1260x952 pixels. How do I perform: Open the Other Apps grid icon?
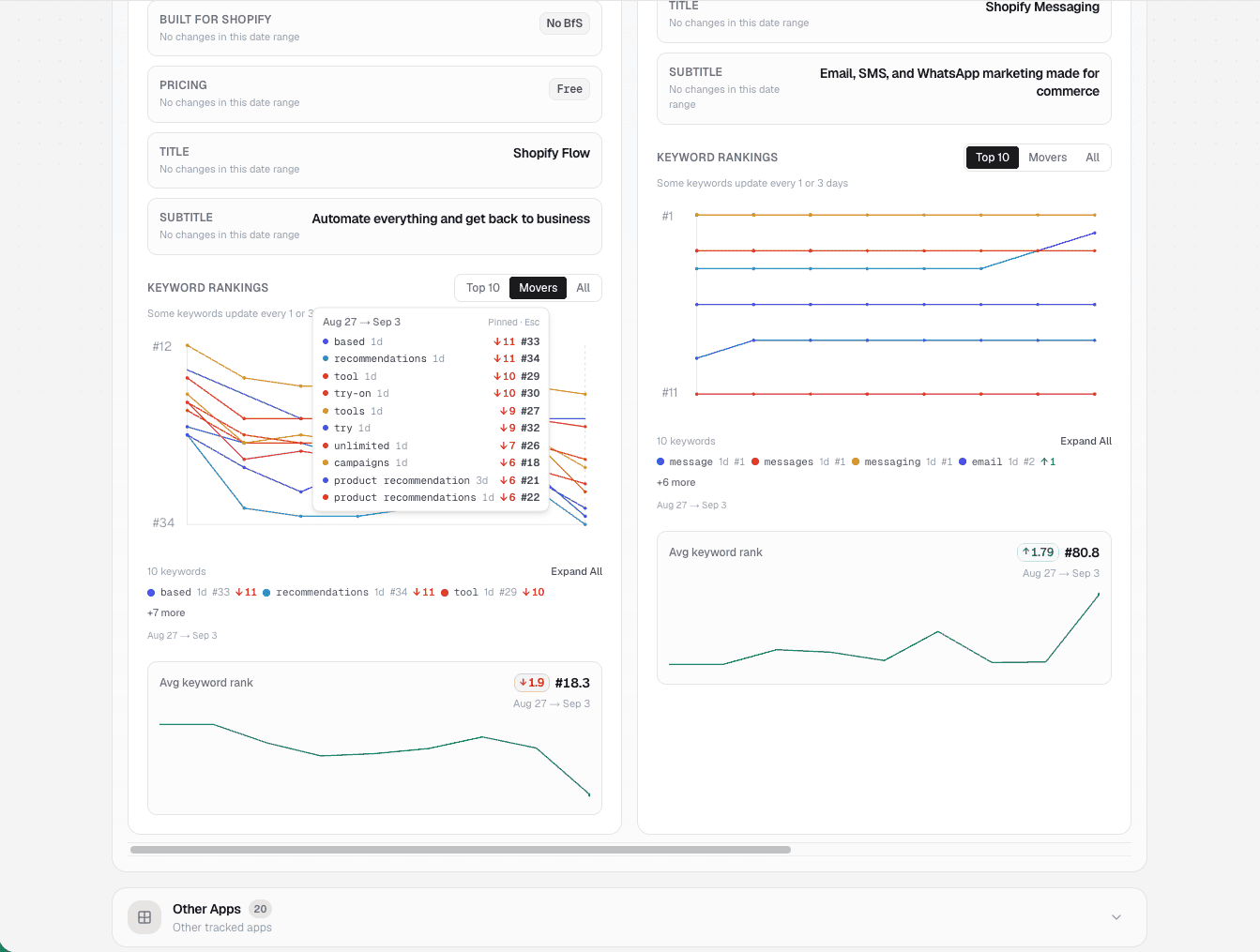[x=144, y=917]
